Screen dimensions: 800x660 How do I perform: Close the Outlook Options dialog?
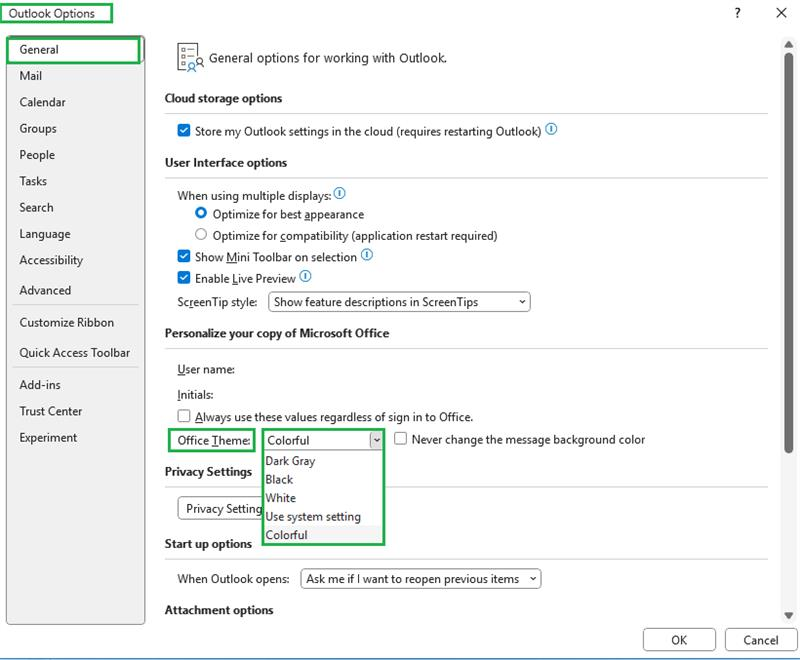tap(781, 13)
